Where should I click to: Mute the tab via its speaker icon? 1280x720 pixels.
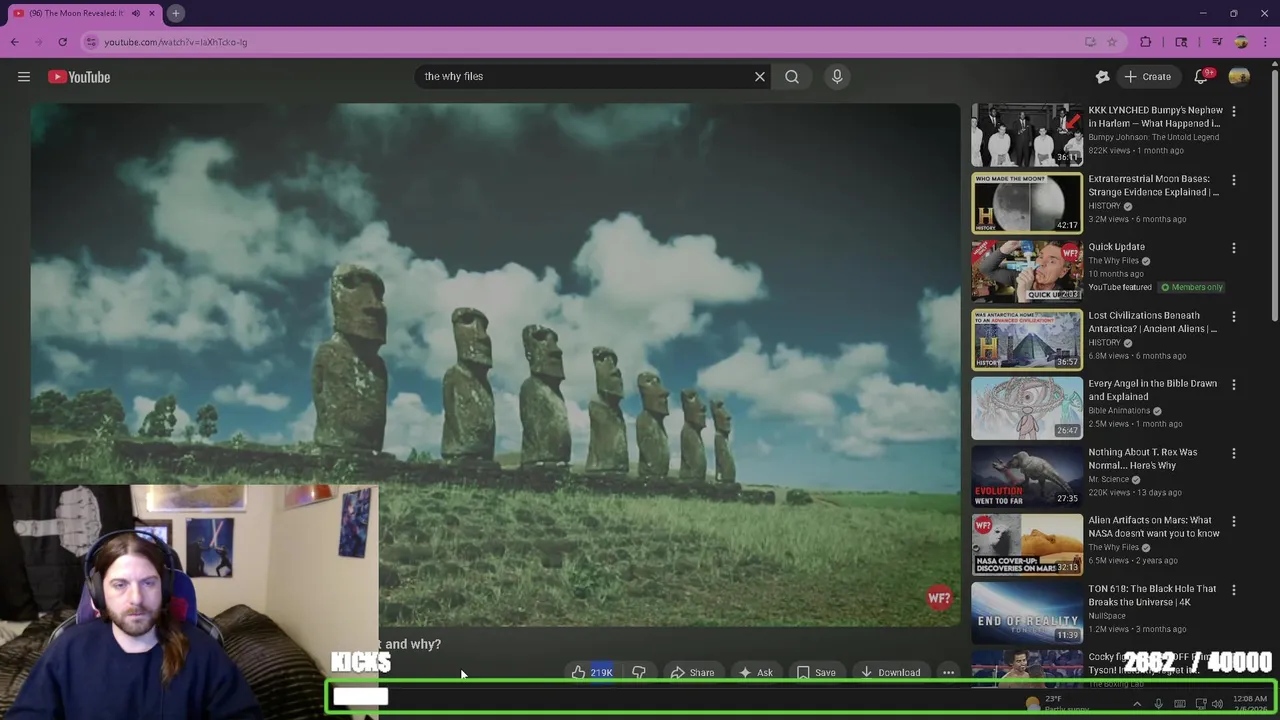[x=135, y=13]
